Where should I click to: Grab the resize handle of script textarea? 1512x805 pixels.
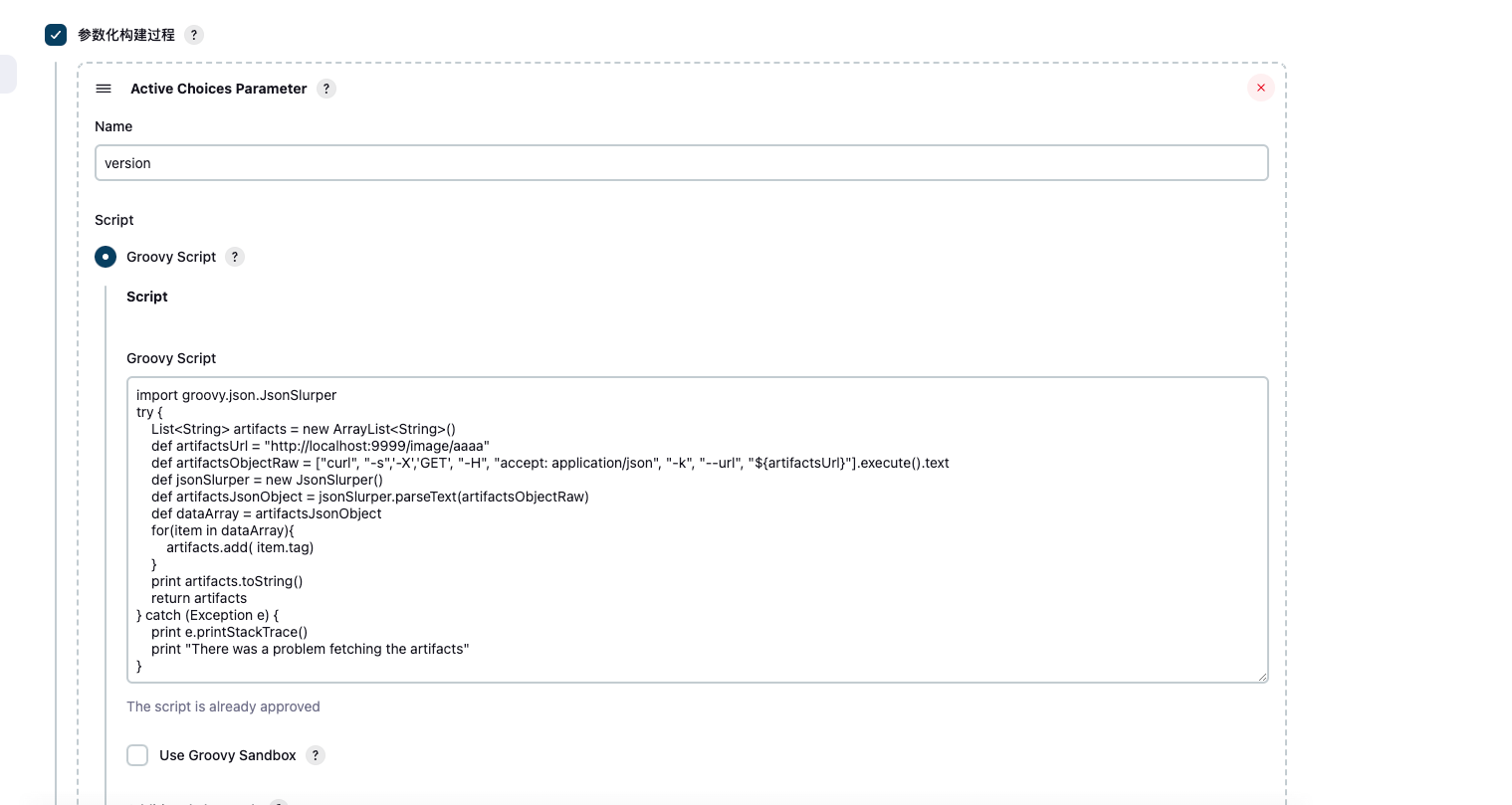(x=1262, y=677)
